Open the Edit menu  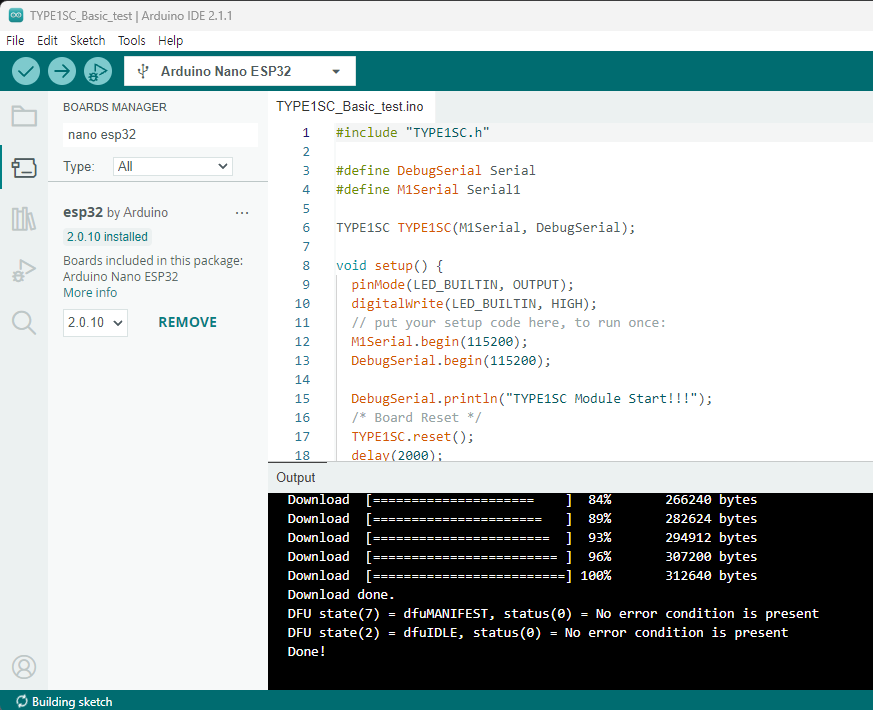click(47, 41)
